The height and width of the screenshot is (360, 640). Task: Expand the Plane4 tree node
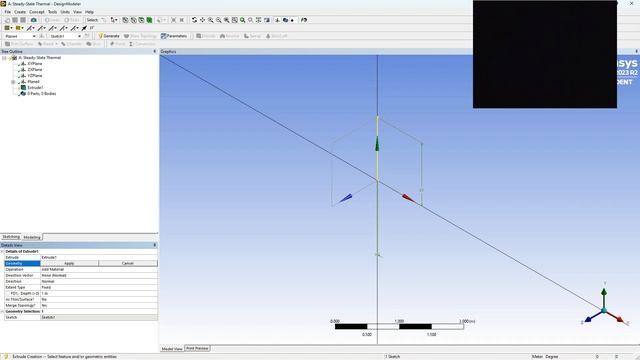(13, 82)
